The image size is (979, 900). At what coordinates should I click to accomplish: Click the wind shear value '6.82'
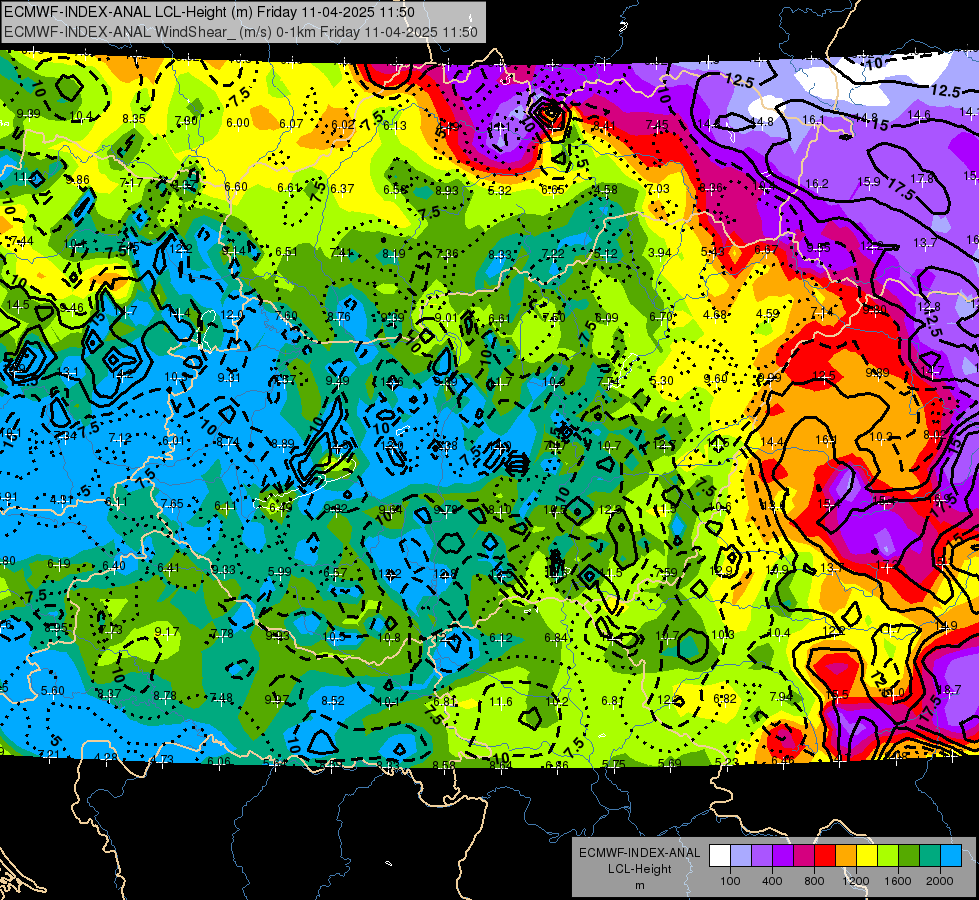[725, 699]
